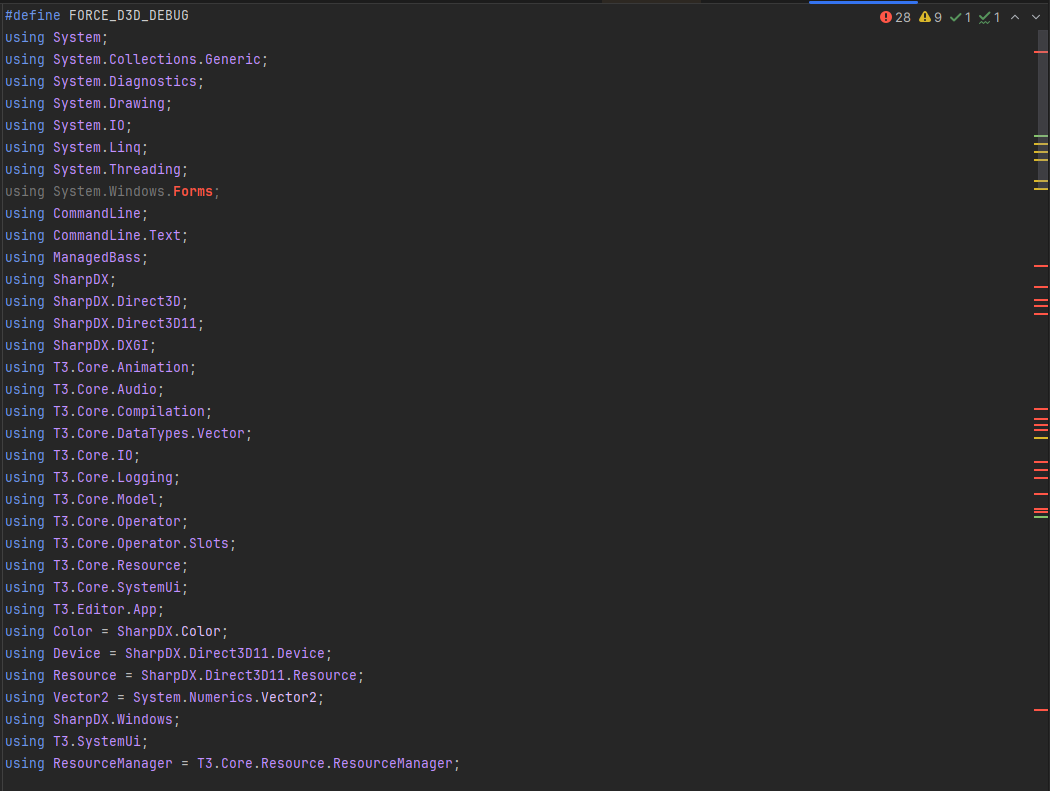Click 'T3.Core.Logging' namespace
The height and width of the screenshot is (791, 1050).
point(112,478)
